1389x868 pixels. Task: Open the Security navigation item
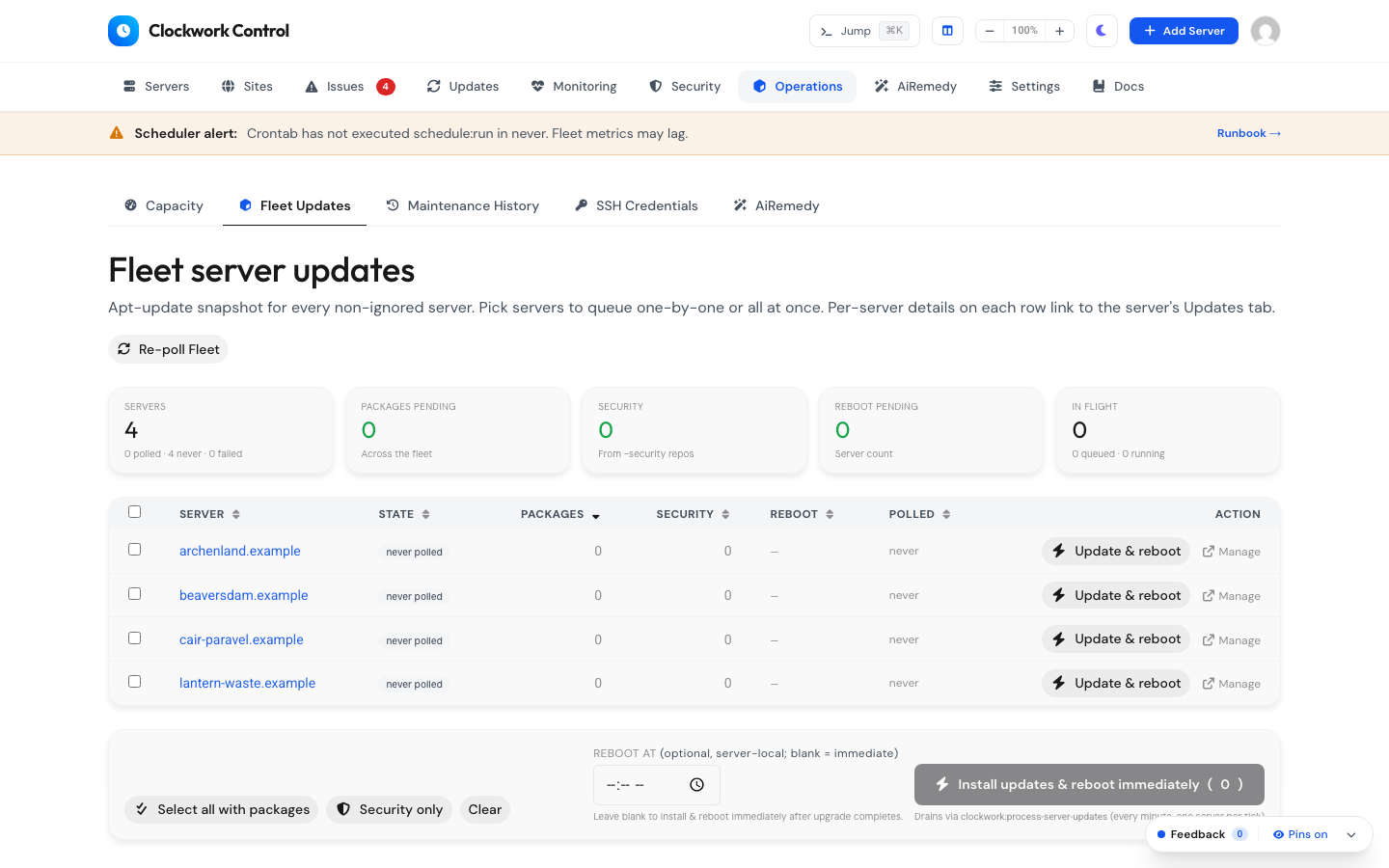coord(685,87)
